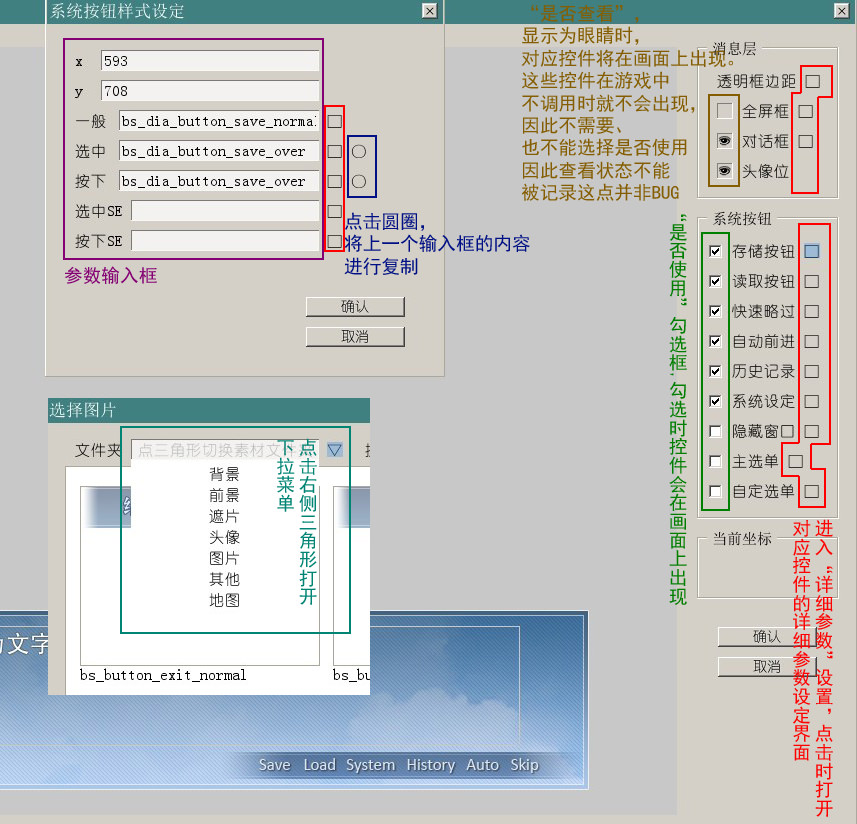The height and width of the screenshot is (824, 857).
Task: Uncheck the 自动前进 checkbox
Action: click(x=715, y=341)
